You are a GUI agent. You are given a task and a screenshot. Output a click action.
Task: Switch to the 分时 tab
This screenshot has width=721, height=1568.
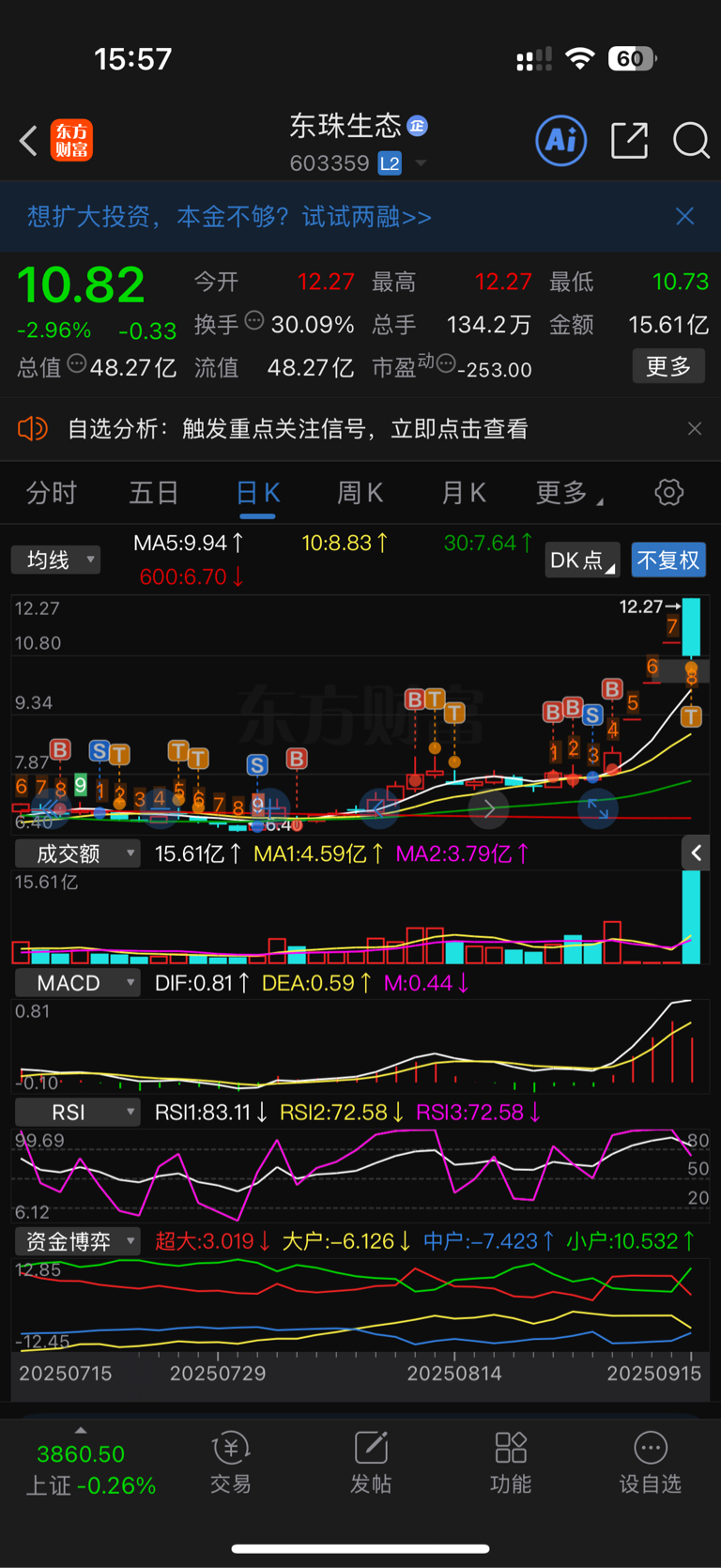(x=51, y=492)
